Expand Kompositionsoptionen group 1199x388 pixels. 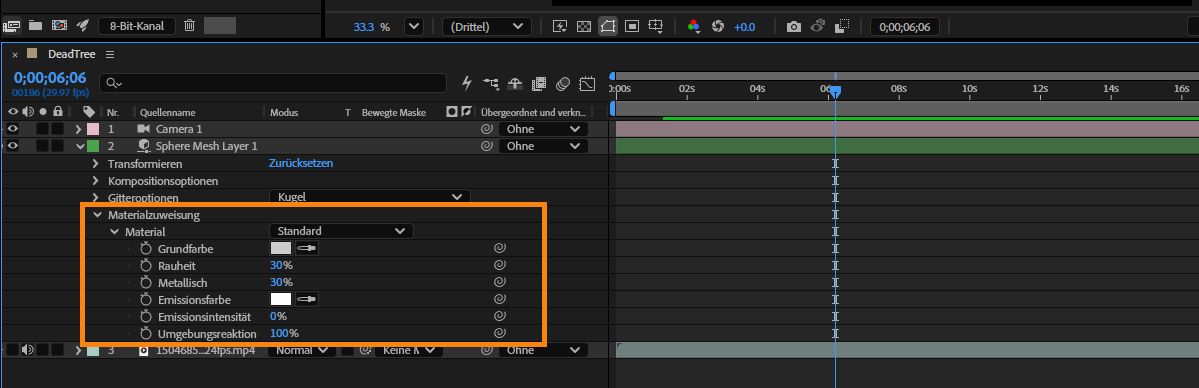pos(96,181)
